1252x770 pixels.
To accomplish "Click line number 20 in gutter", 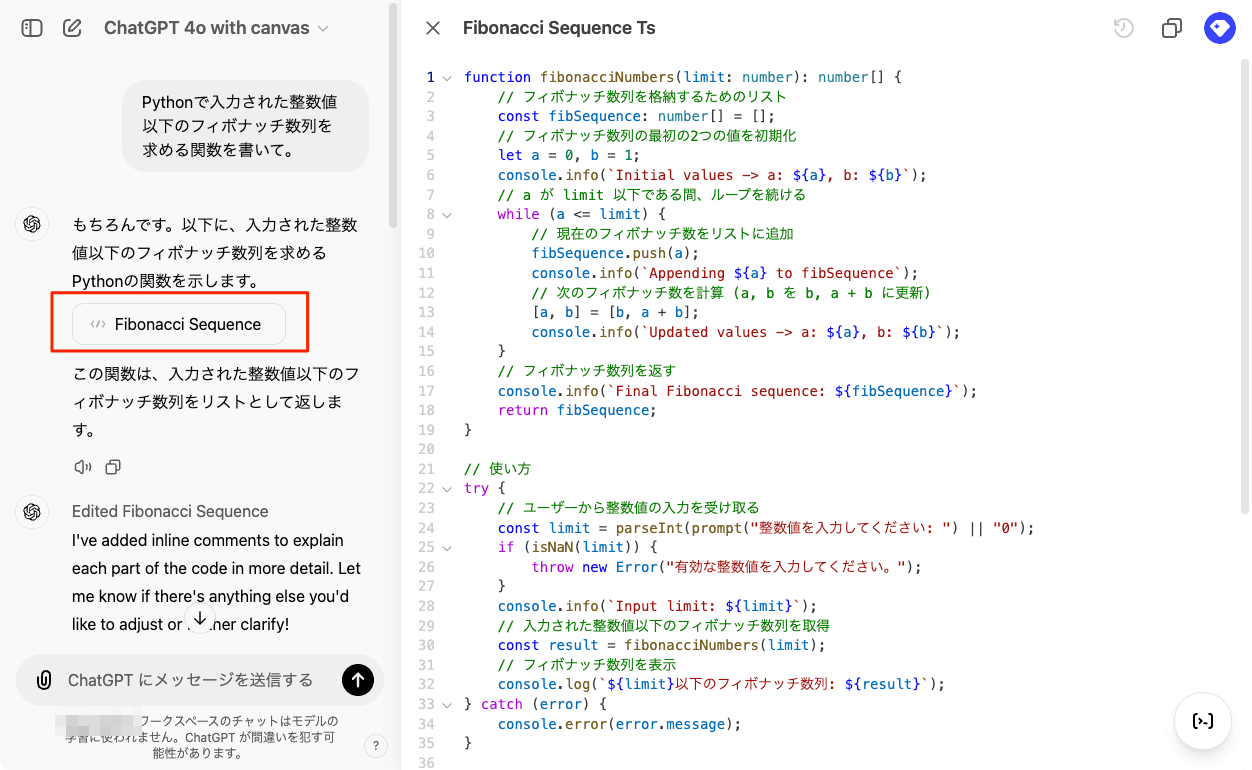I will pyautogui.click(x=428, y=450).
